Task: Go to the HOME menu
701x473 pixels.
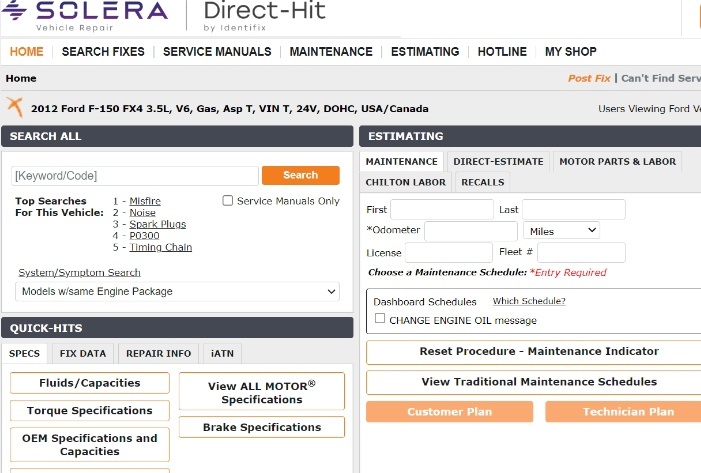Action: coord(26,52)
